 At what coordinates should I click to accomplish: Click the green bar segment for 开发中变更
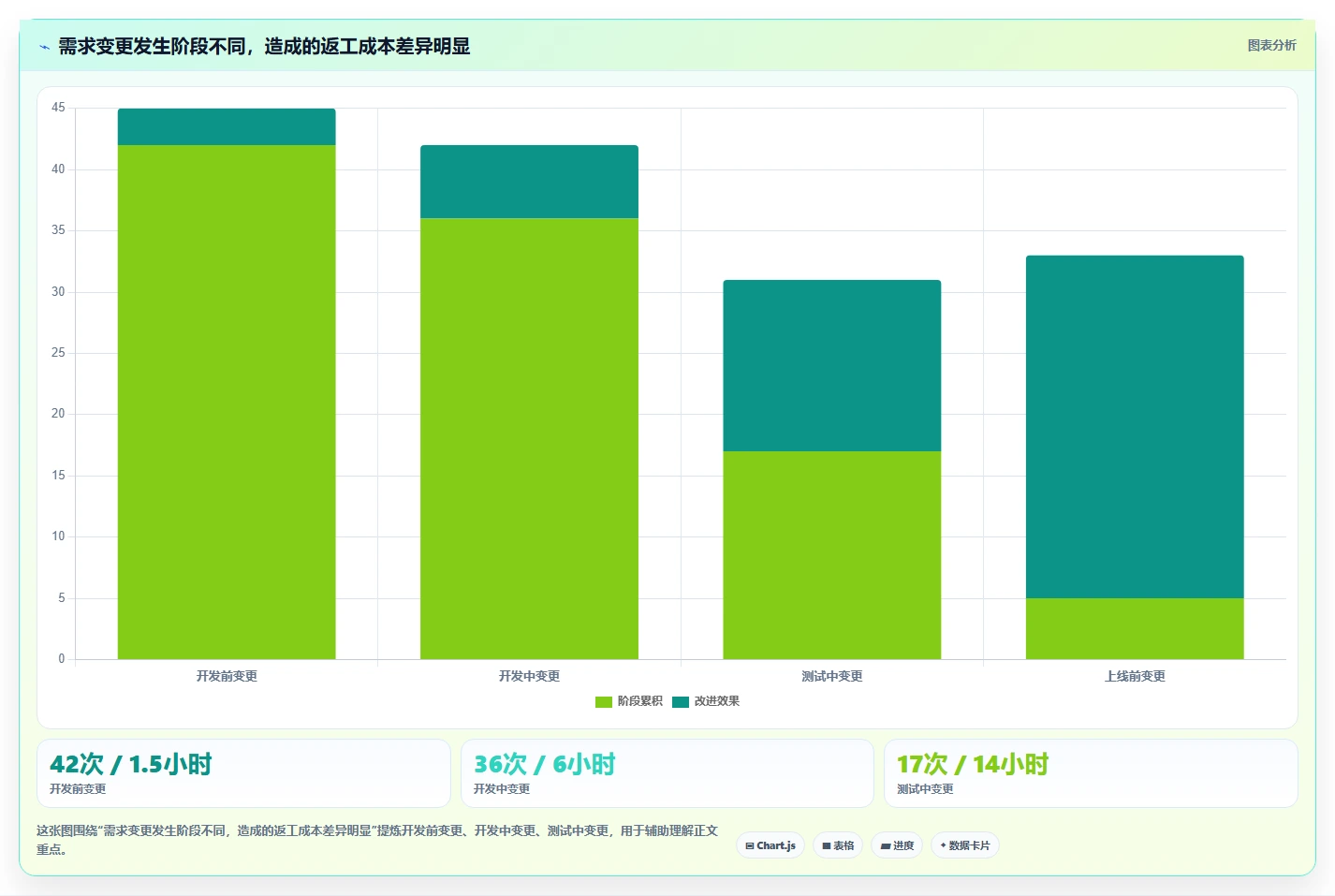pos(529,438)
